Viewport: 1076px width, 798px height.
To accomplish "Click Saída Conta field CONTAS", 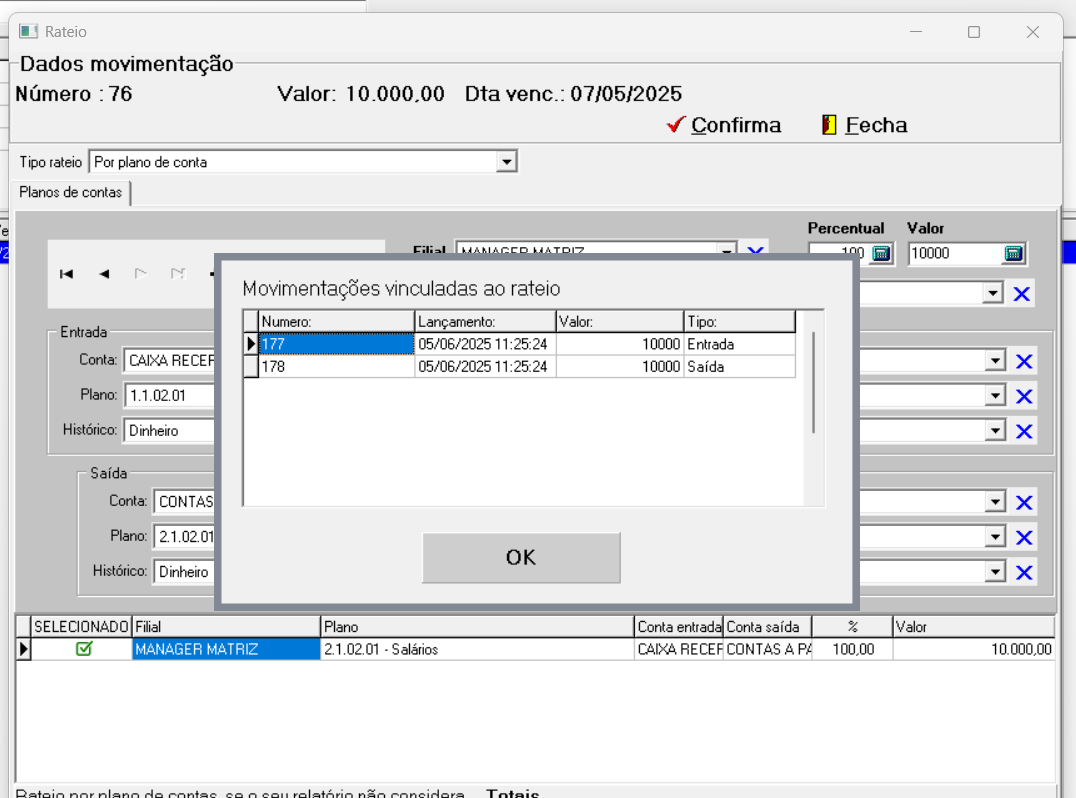I will click(x=185, y=502).
